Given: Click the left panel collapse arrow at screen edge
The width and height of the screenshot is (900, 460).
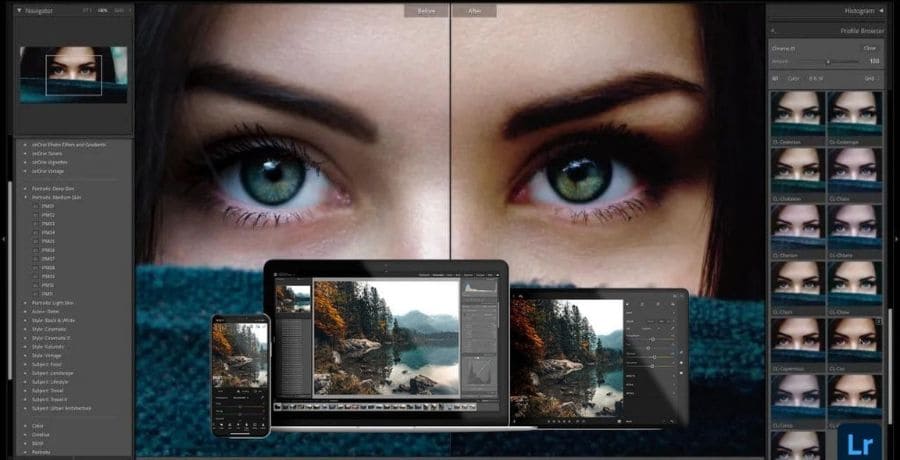Looking at the screenshot, I should [x=4, y=238].
